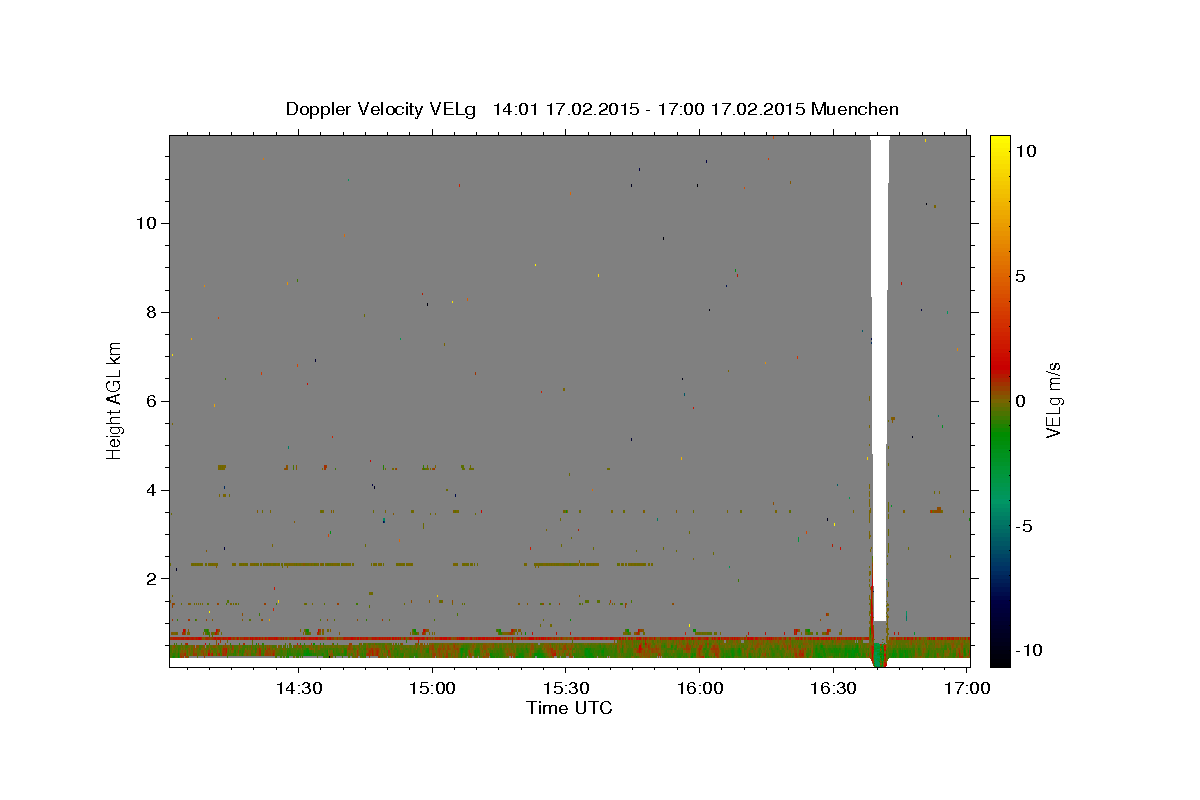The height and width of the screenshot is (800, 1200).
Task: Click the 16:30 time tick label
Action: coord(833,688)
